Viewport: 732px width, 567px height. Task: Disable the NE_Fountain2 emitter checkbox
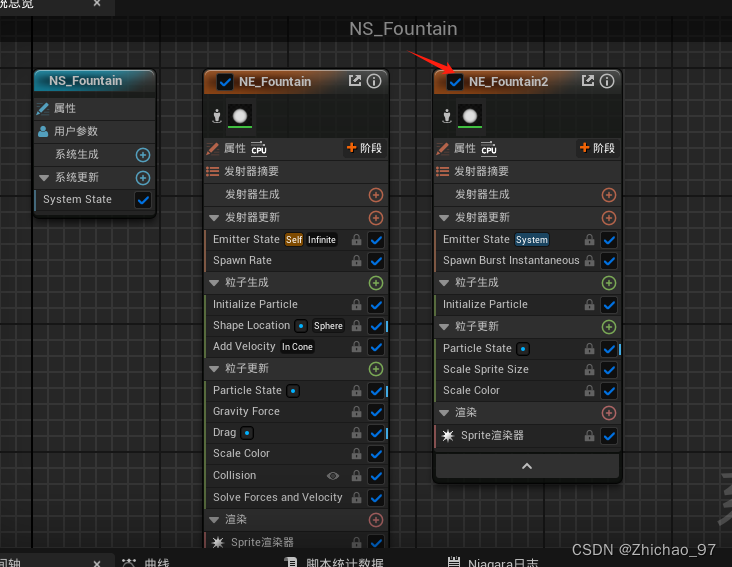455,82
